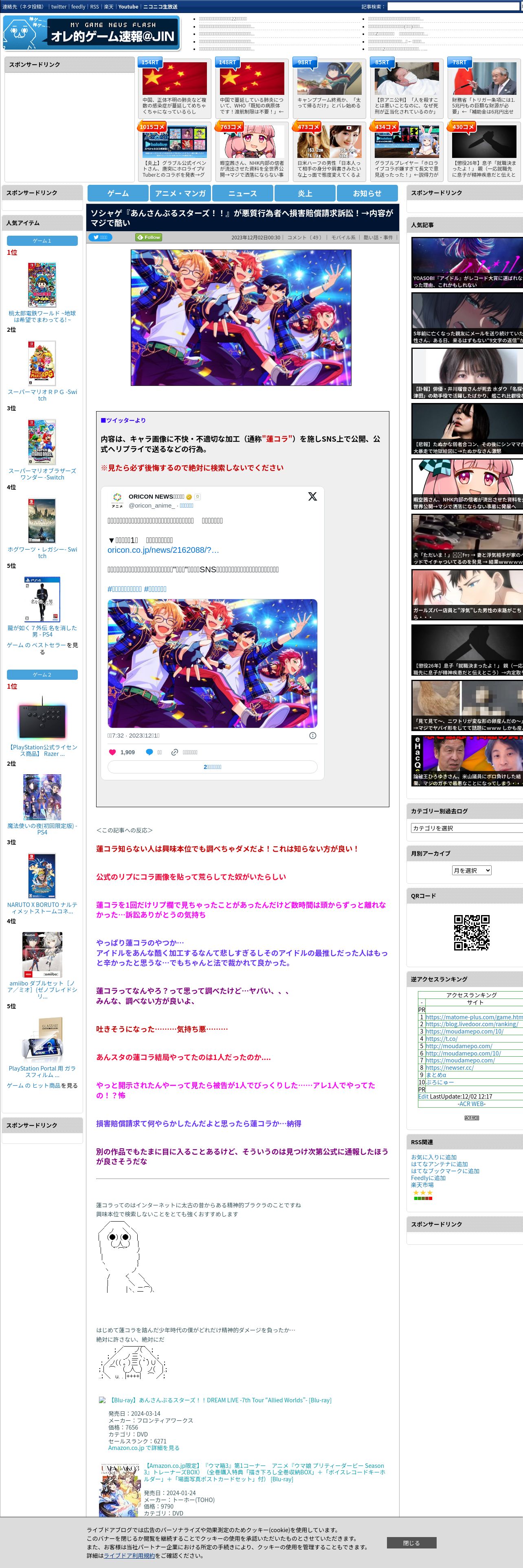Click the X logo in the embedded tweet
The width and height of the screenshot is (523, 1568).
tap(312, 496)
